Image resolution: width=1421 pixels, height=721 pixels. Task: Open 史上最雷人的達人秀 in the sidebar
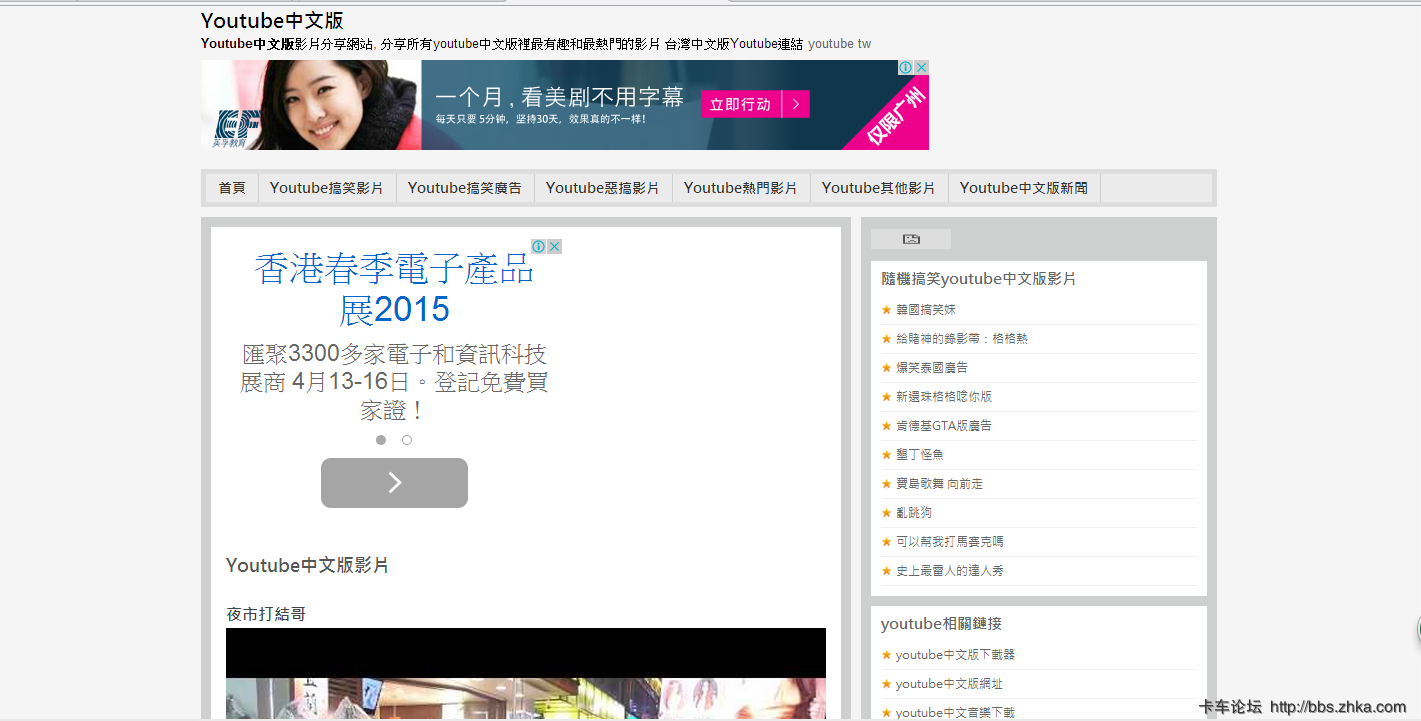point(950,571)
